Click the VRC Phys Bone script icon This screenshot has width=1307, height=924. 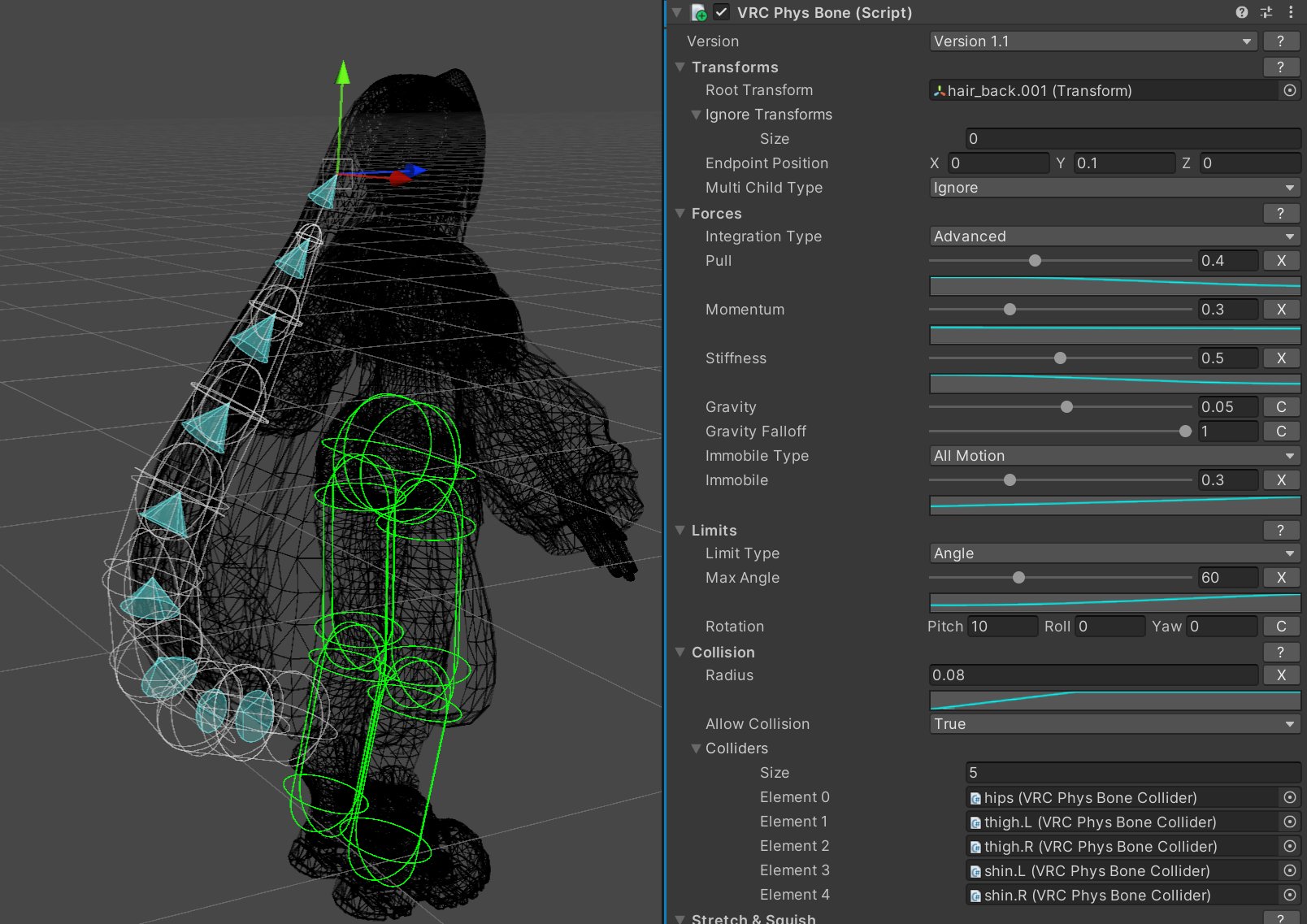point(698,12)
